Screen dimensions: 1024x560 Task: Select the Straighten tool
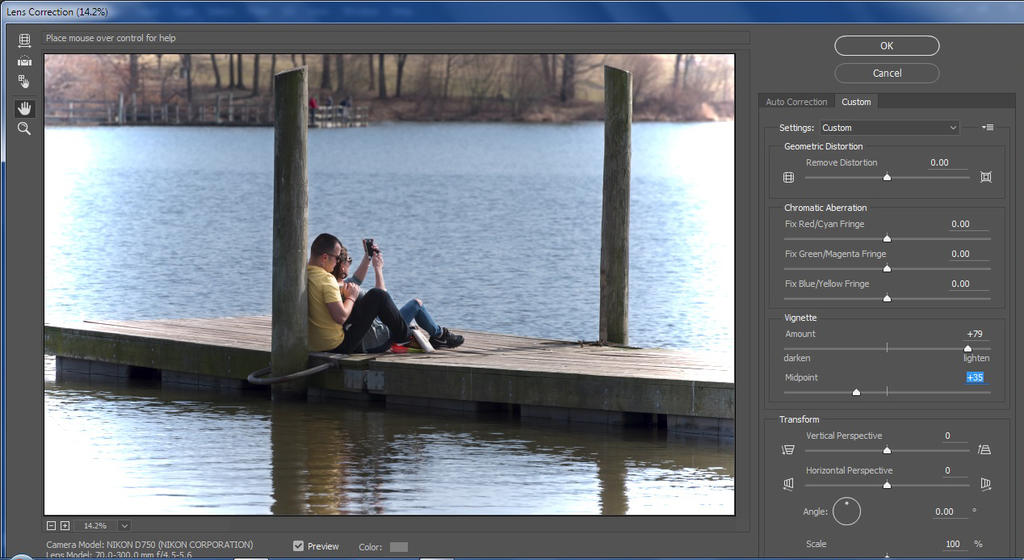[25, 61]
